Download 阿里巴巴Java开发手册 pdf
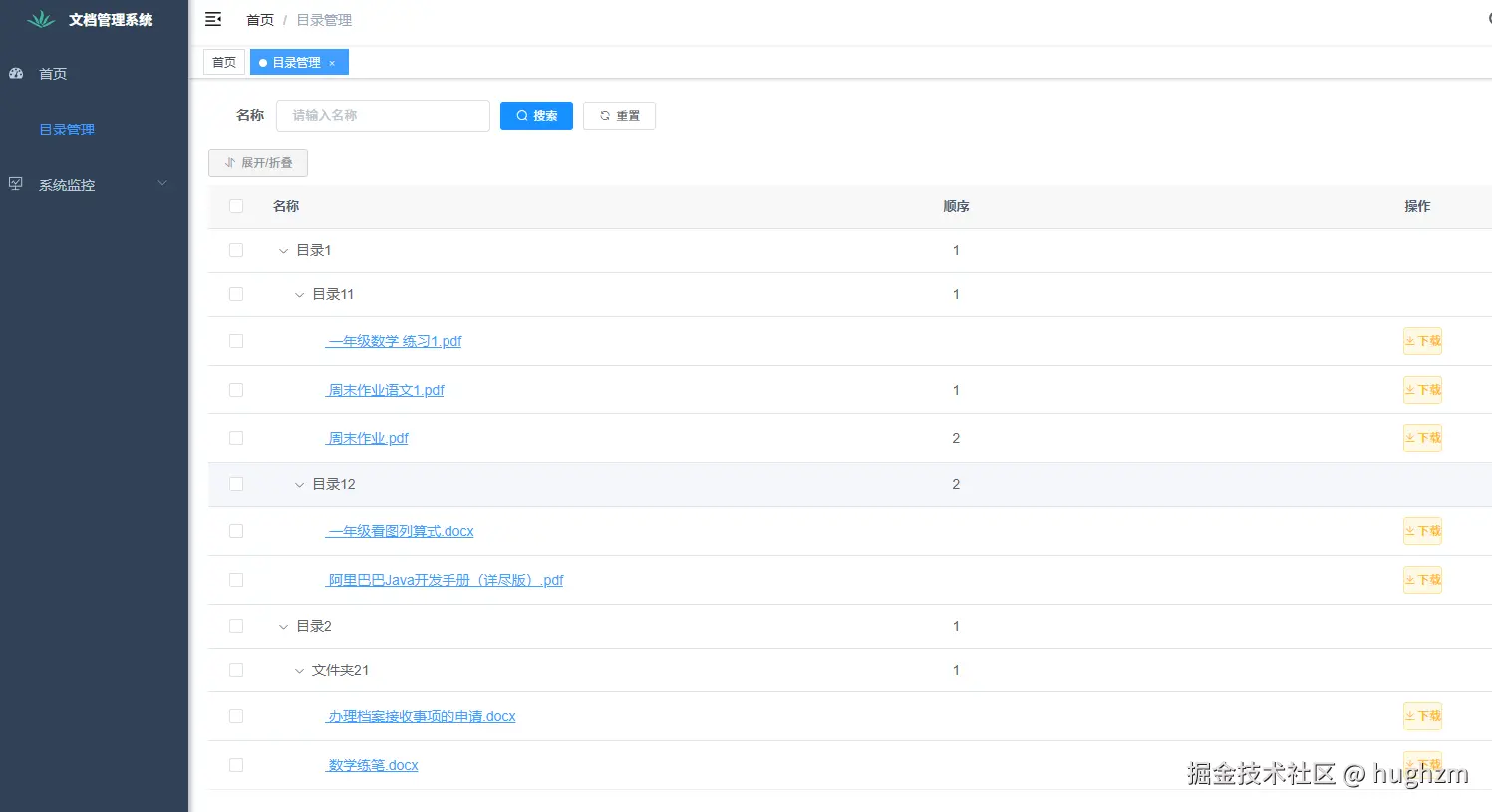The width and height of the screenshot is (1492, 812). pyautogui.click(x=1422, y=580)
